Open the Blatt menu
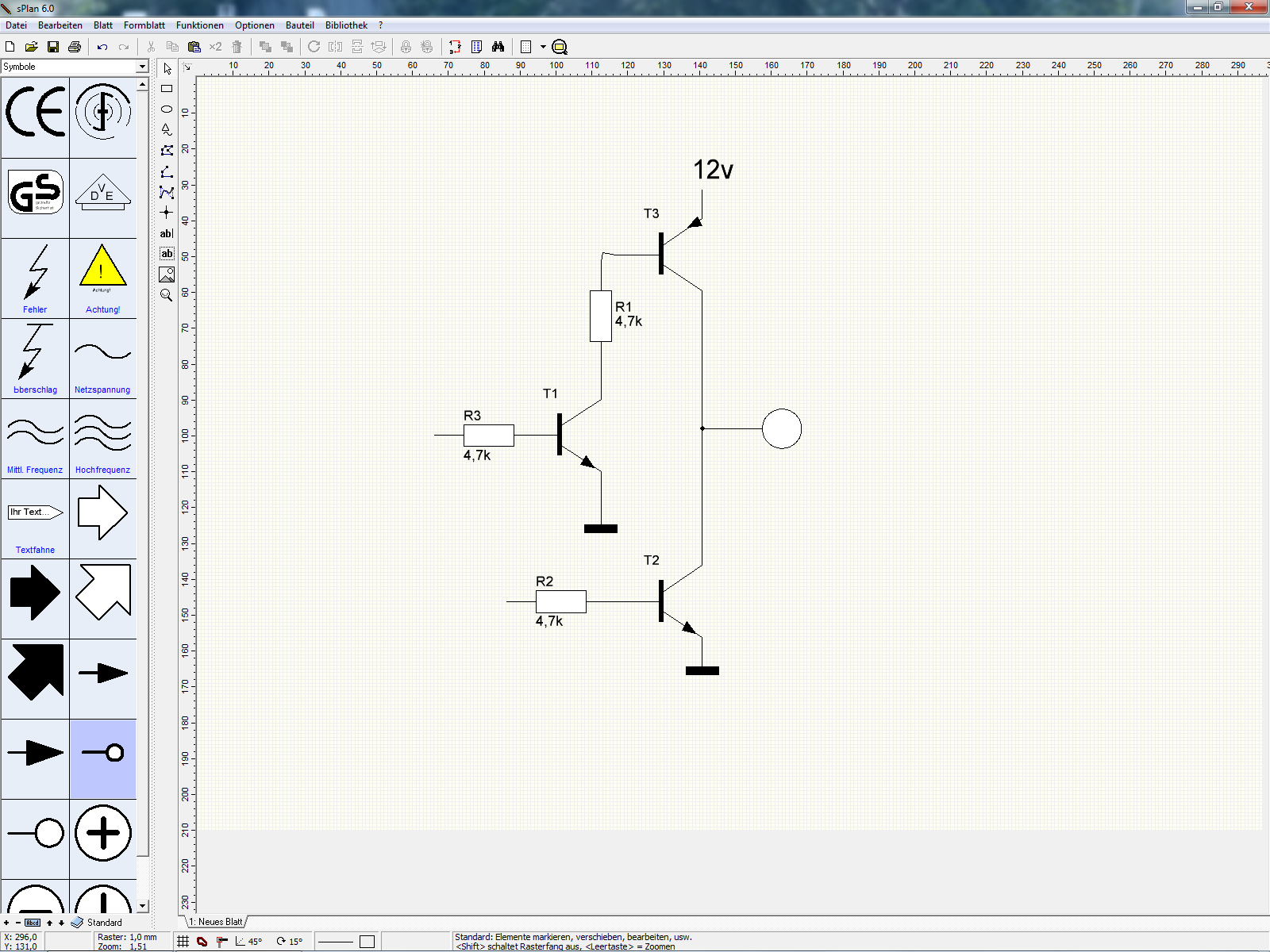Image resolution: width=1270 pixels, height=952 pixels. (x=103, y=25)
